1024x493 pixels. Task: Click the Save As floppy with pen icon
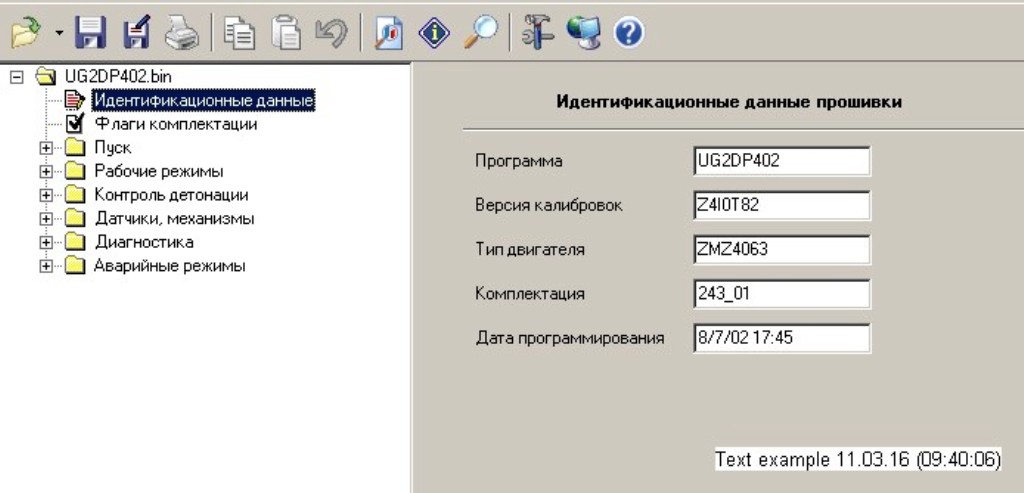point(136,33)
